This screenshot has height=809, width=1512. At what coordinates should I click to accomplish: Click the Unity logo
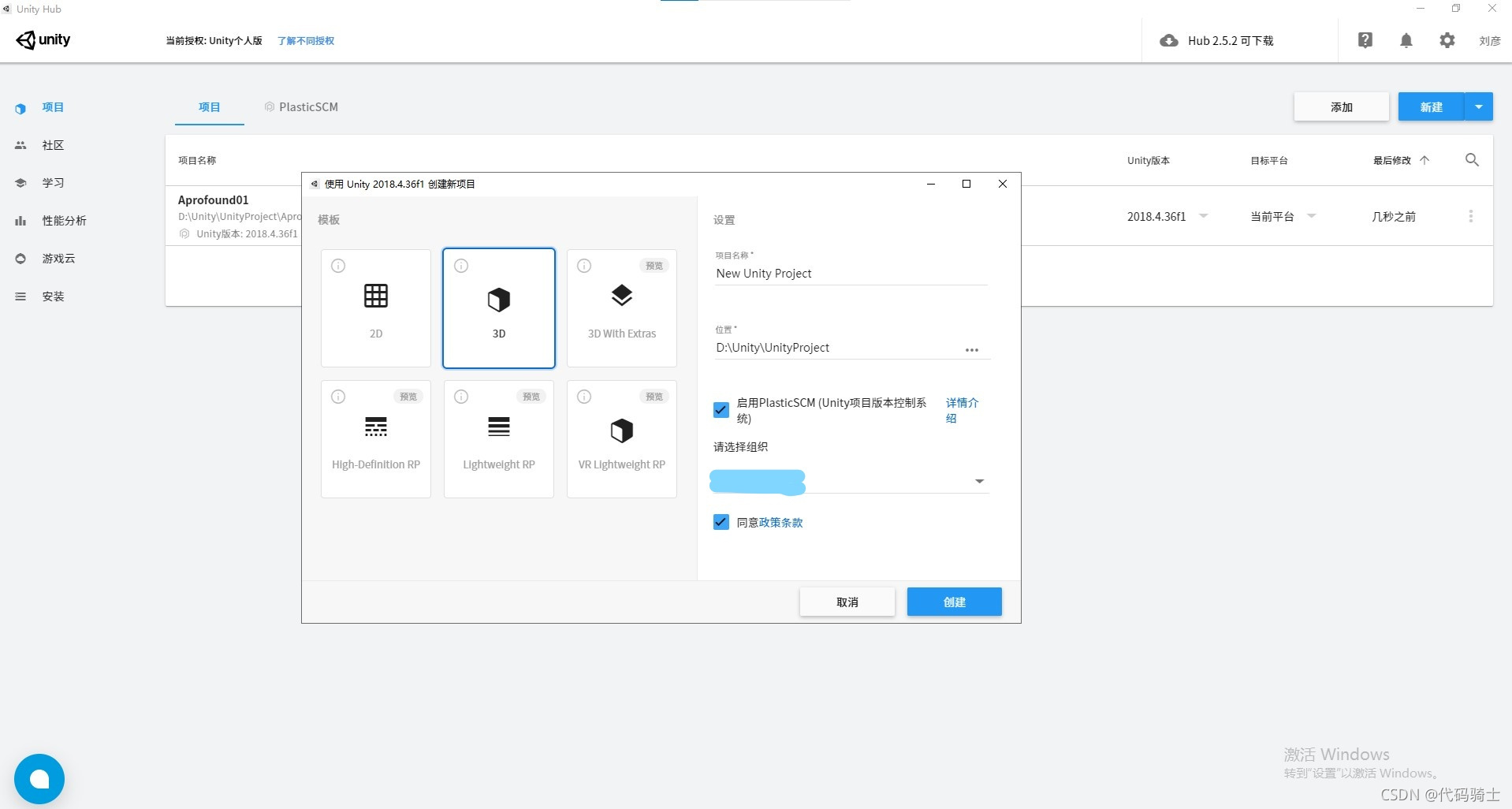point(43,40)
